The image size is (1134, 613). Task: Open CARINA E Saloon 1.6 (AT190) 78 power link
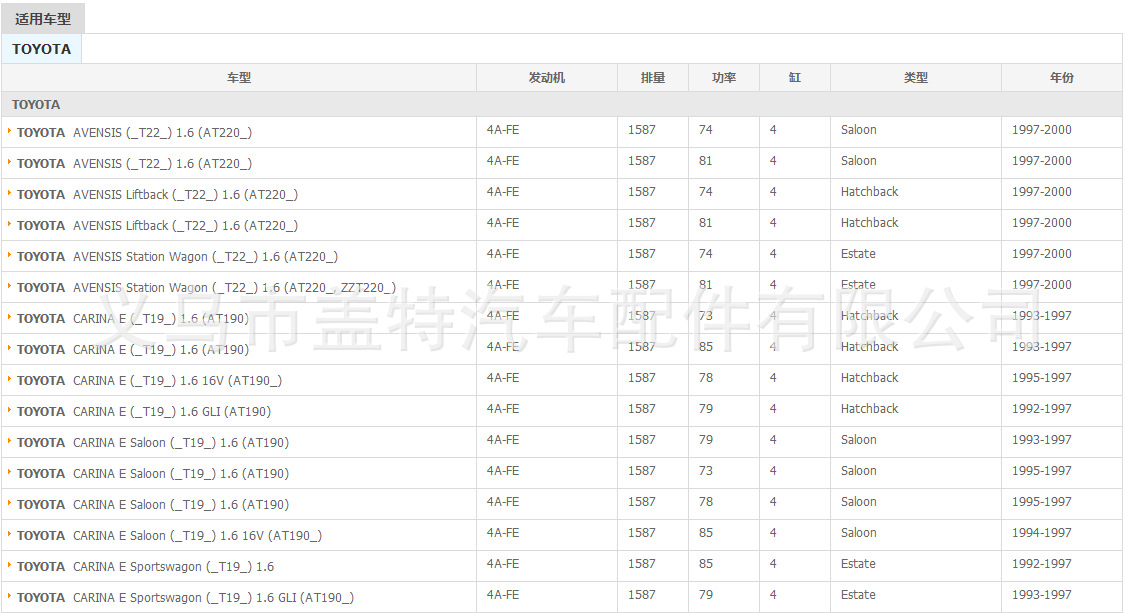coord(153,505)
